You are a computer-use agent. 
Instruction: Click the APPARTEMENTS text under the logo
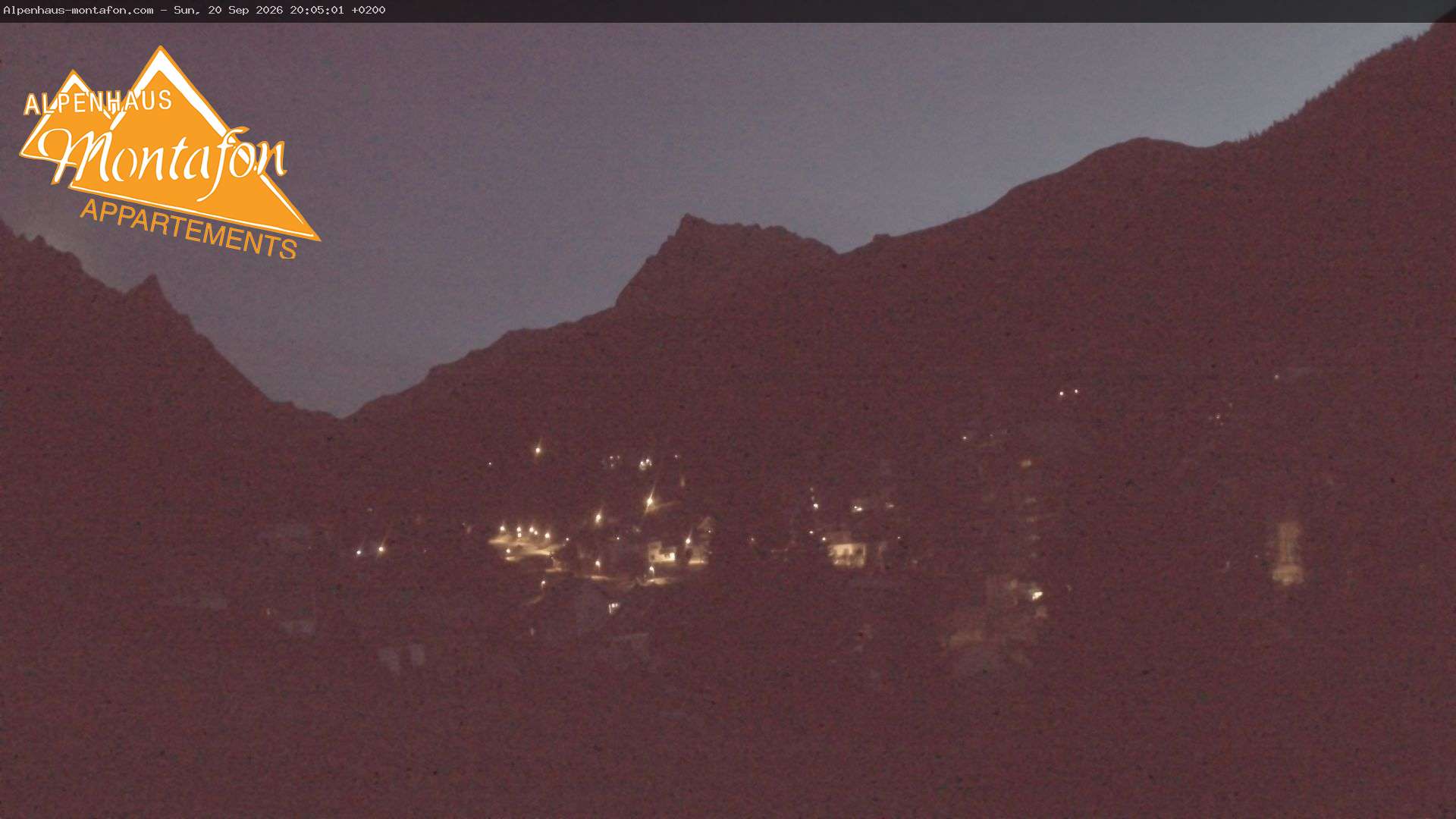tap(188, 229)
